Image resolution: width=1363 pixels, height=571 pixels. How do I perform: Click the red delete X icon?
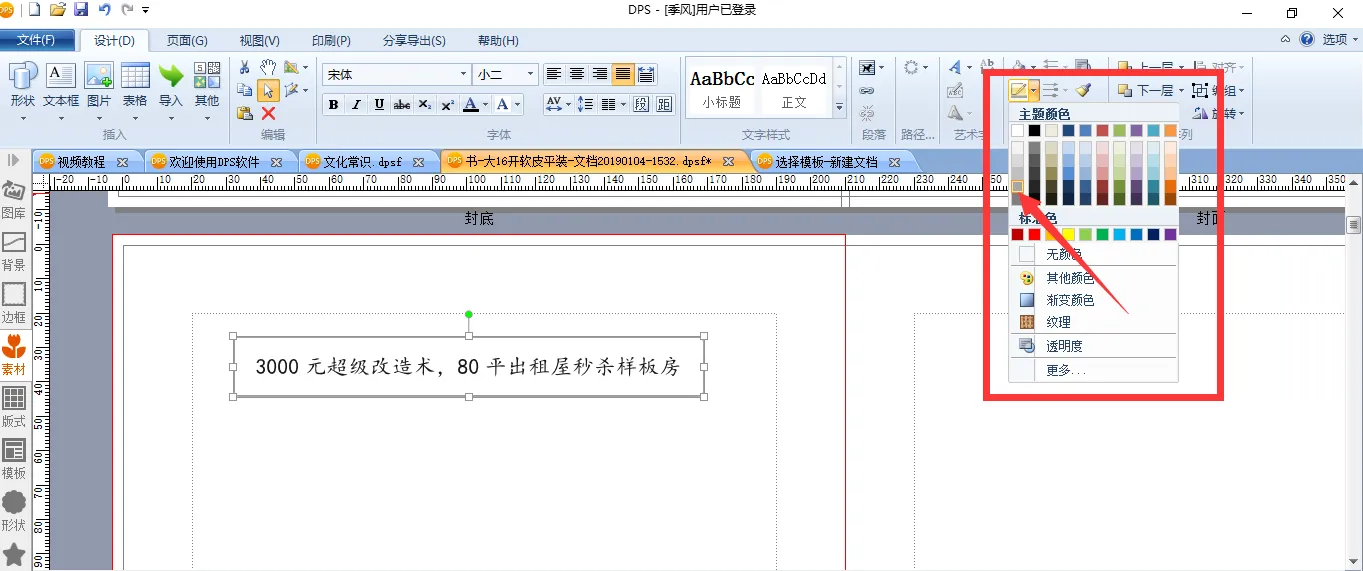pos(268,113)
